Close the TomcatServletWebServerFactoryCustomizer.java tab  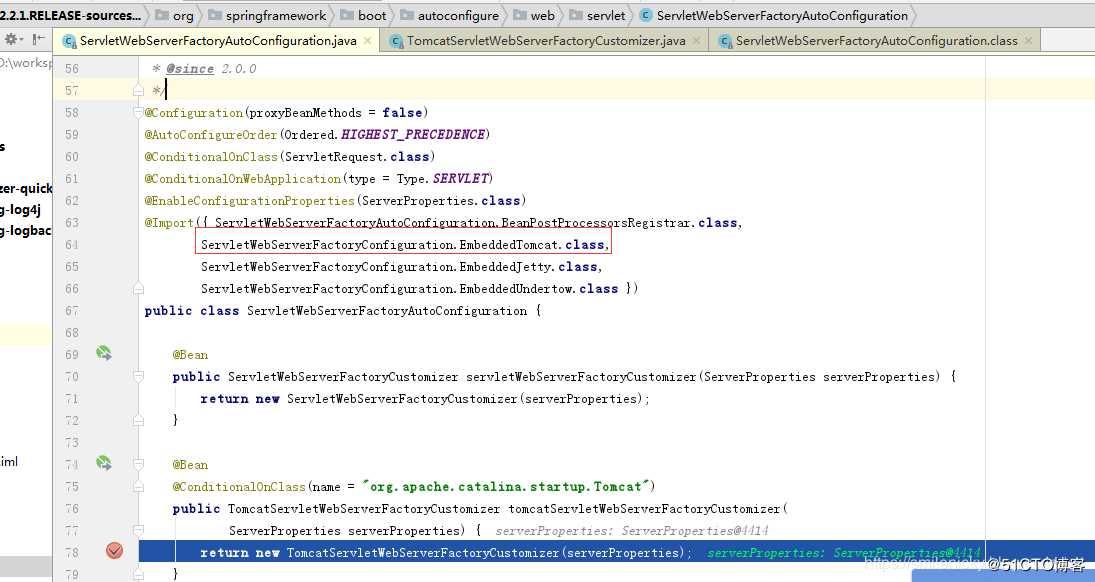pos(698,42)
